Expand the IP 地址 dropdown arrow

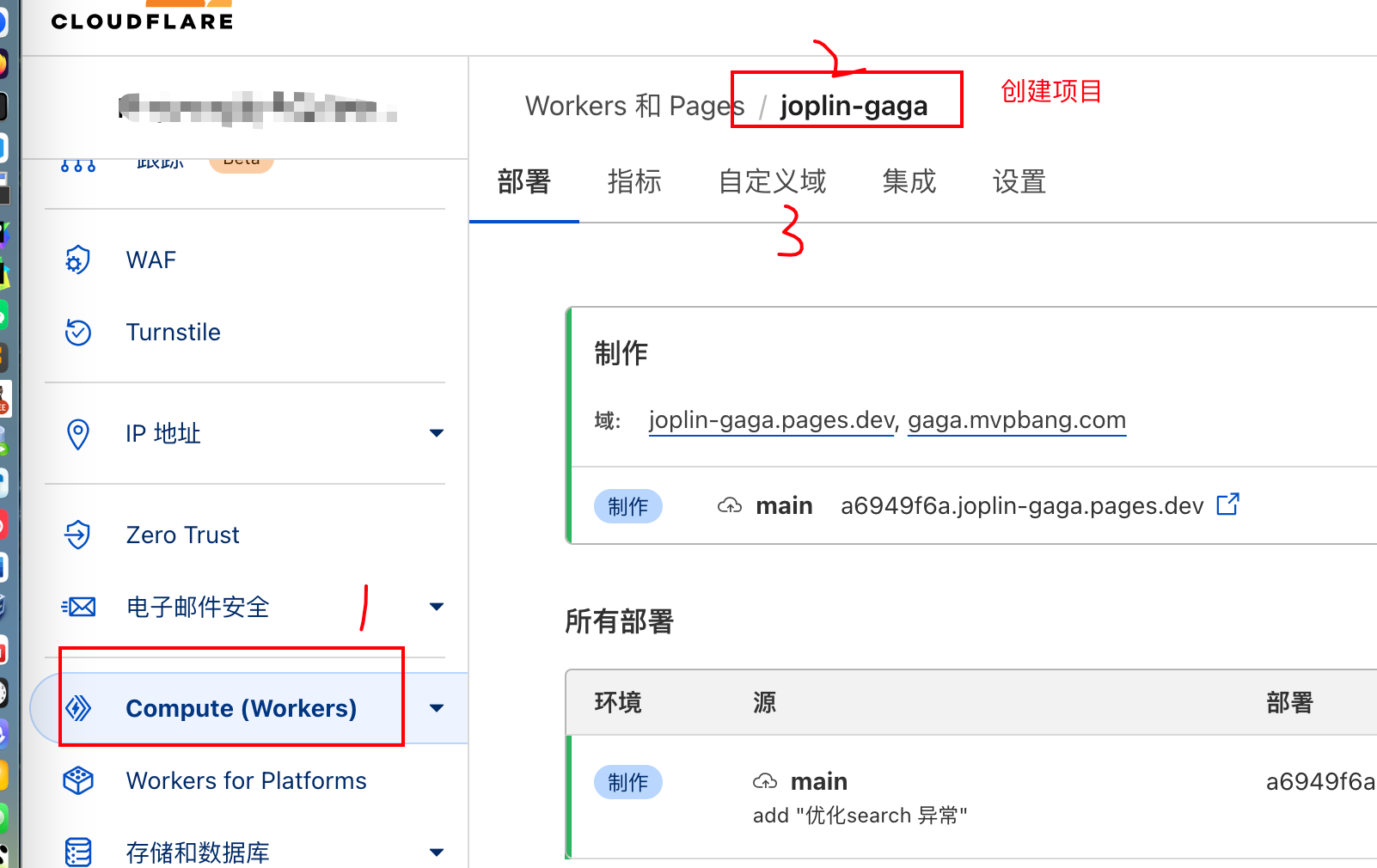pyautogui.click(x=437, y=433)
